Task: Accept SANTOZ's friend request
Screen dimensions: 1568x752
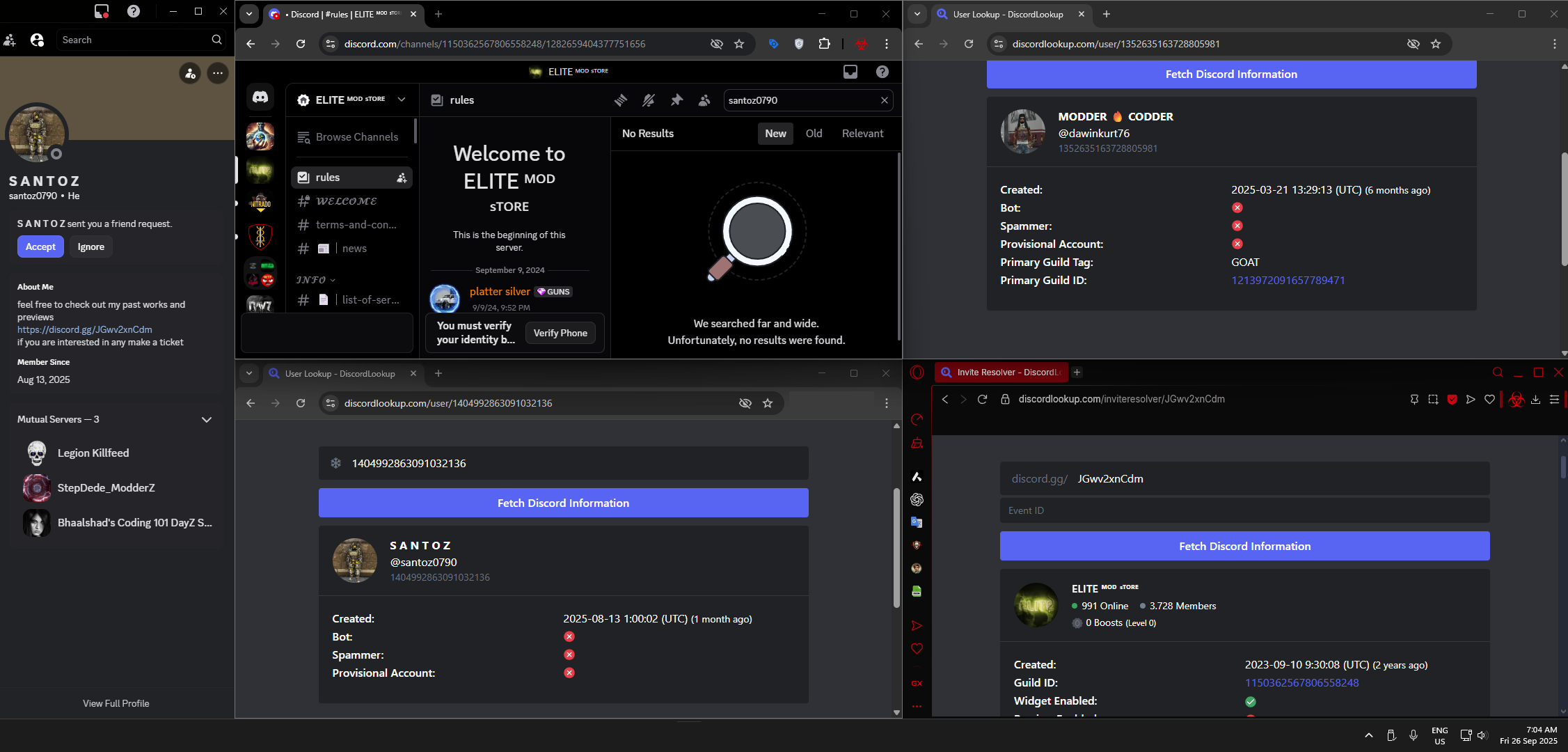Action: [40, 246]
